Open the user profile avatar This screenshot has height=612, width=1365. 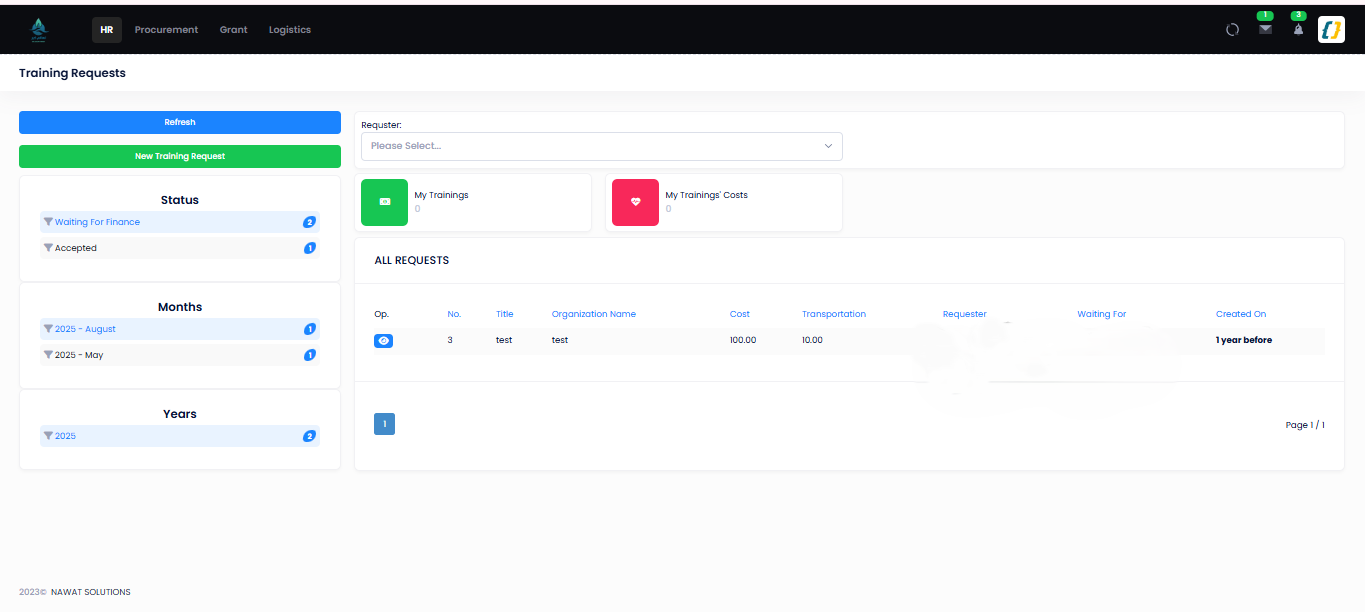[1331, 30]
